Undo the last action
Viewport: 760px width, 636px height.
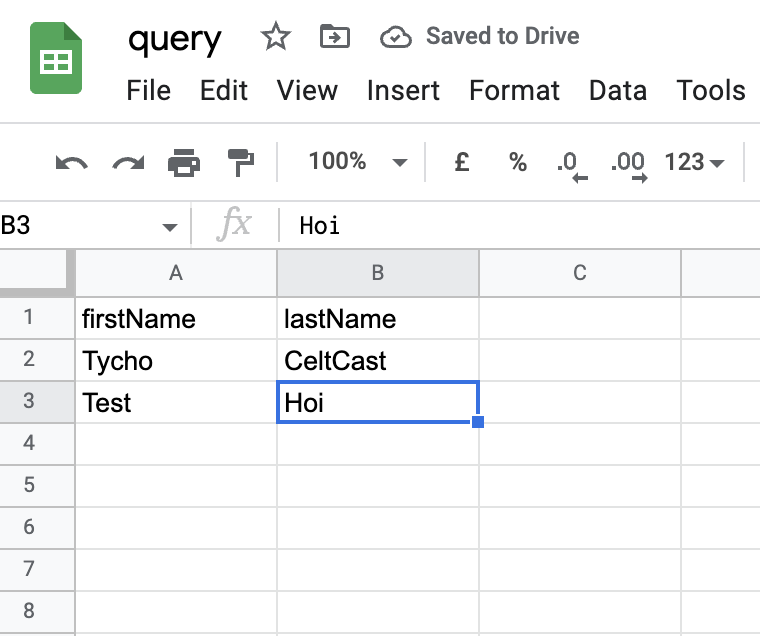pos(72,162)
